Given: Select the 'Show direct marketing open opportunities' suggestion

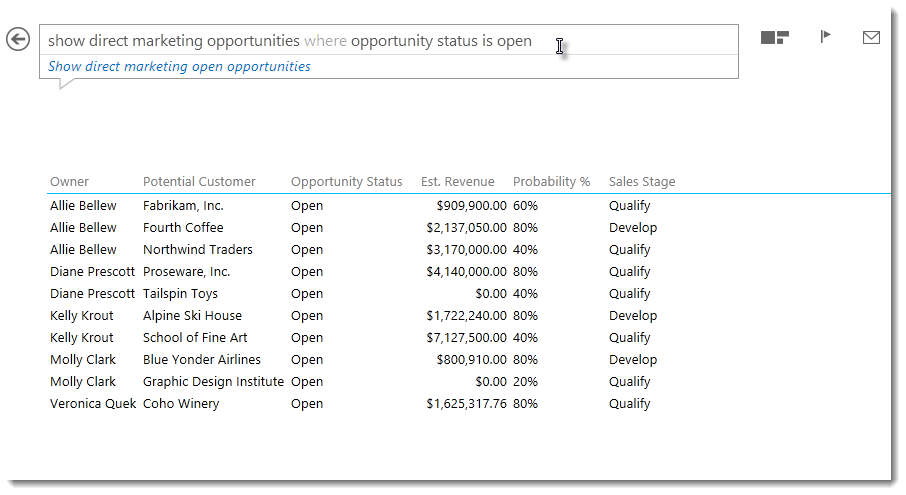Looking at the screenshot, I should point(179,66).
